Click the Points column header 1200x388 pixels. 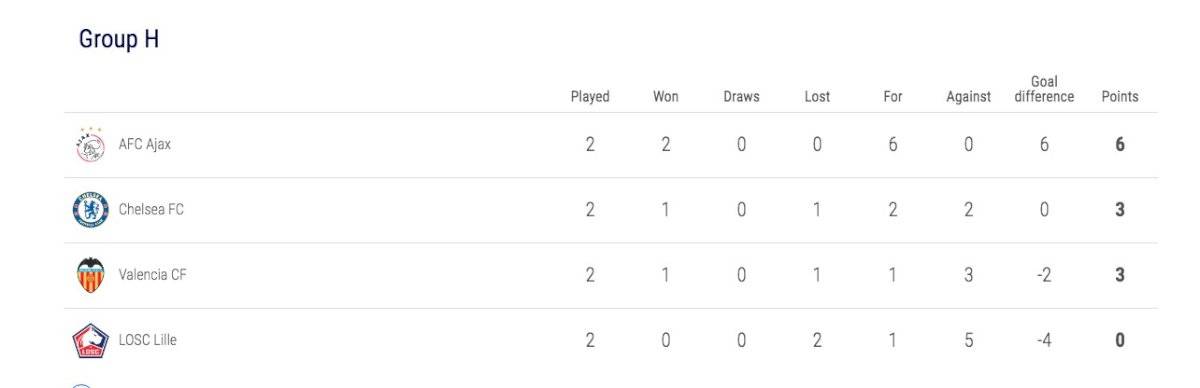(x=1120, y=97)
